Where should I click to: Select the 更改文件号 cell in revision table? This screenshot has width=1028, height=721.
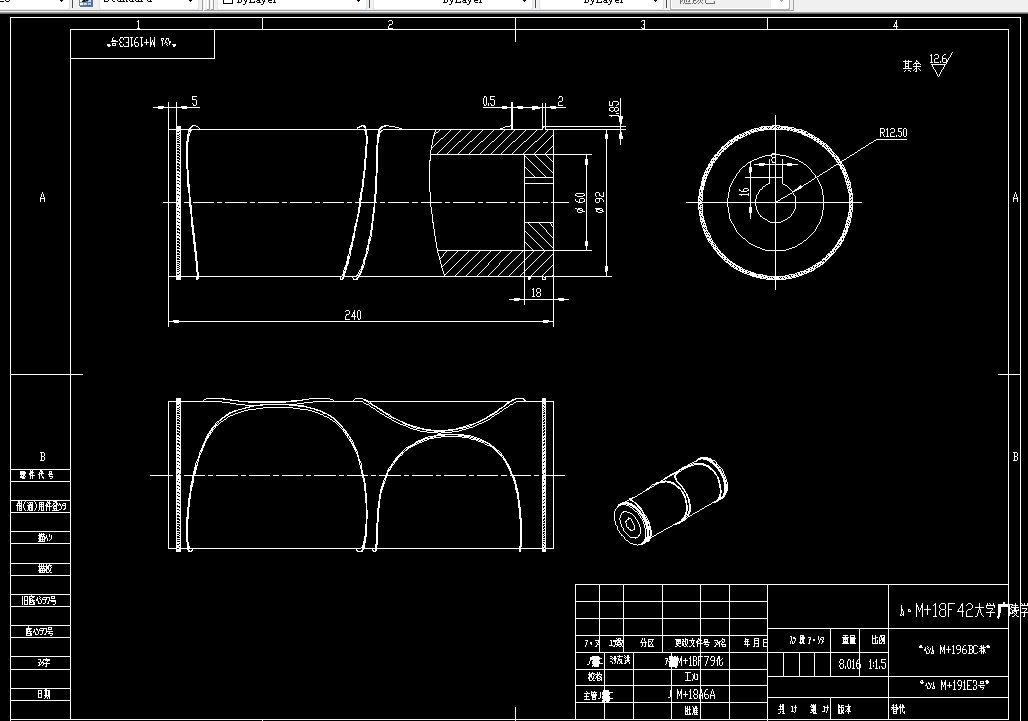click(x=691, y=643)
